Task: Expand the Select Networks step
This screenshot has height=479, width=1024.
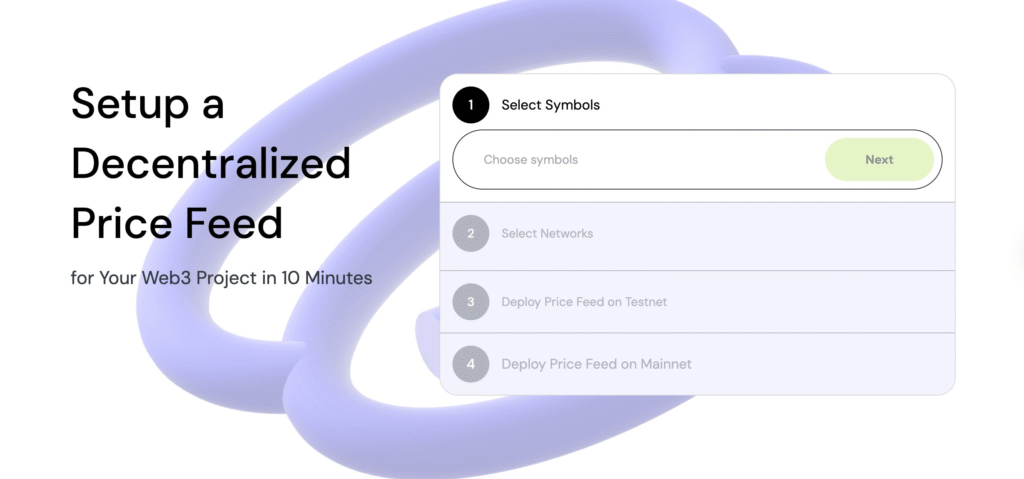Action: point(547,234)
